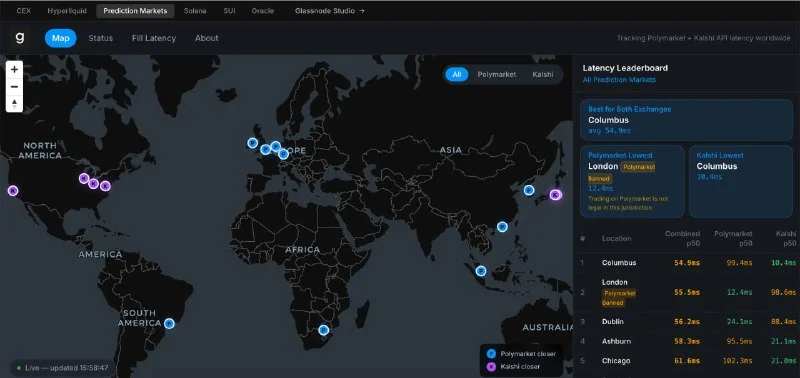Open the Solana tab

(x=195, y=11)
